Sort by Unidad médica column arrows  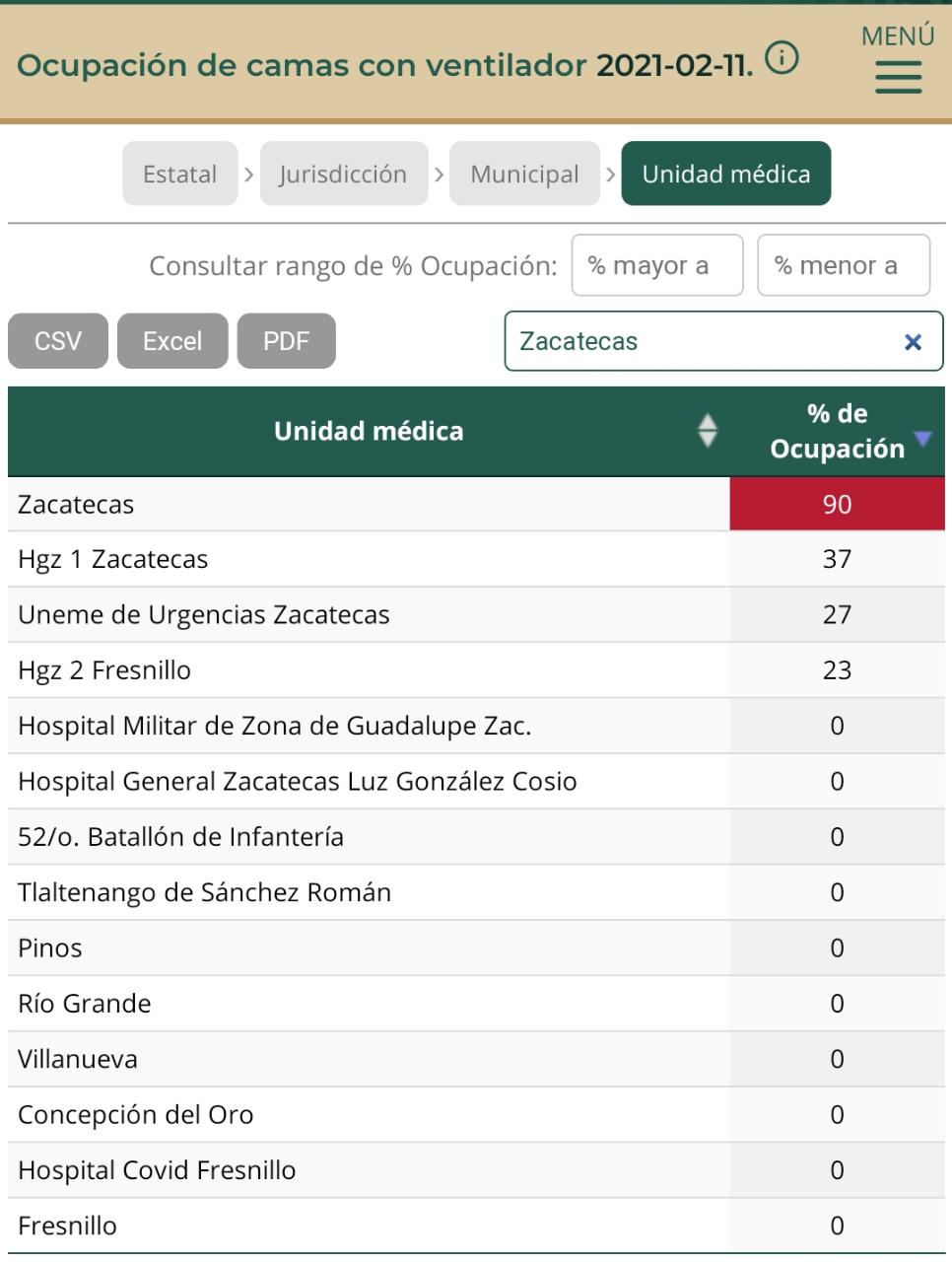pyautogui.click(x=708, y=431)
